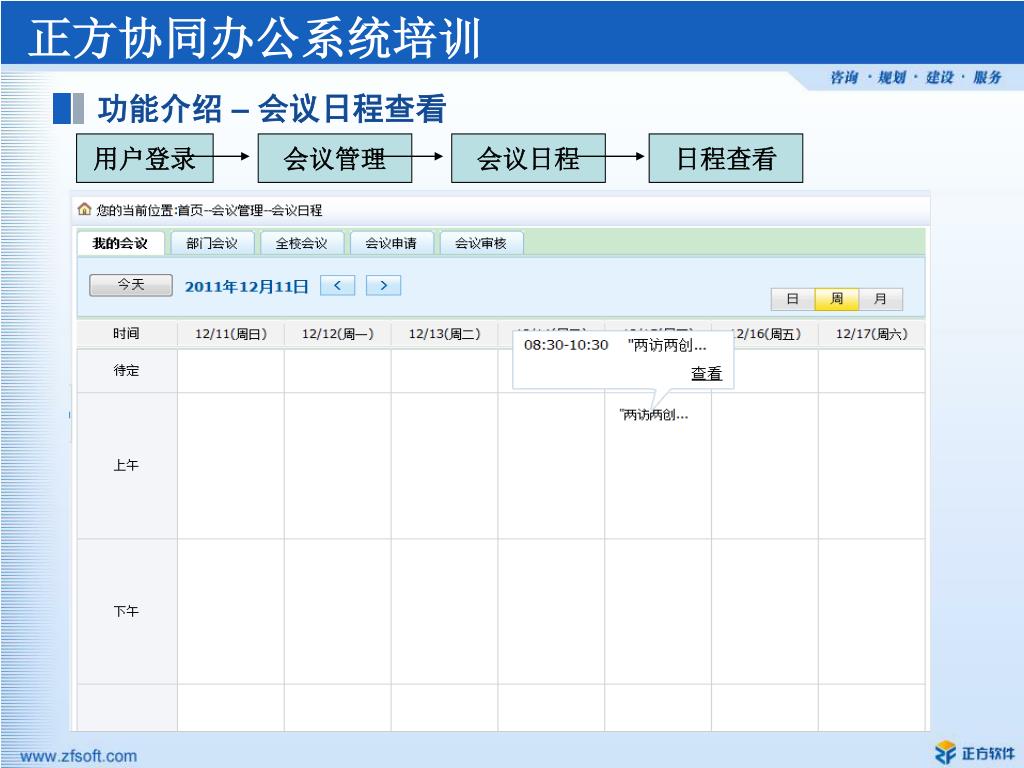Viewport: 1024px width, 768px height.
Task: Click the 今天 button
Action: click(131, 285)
